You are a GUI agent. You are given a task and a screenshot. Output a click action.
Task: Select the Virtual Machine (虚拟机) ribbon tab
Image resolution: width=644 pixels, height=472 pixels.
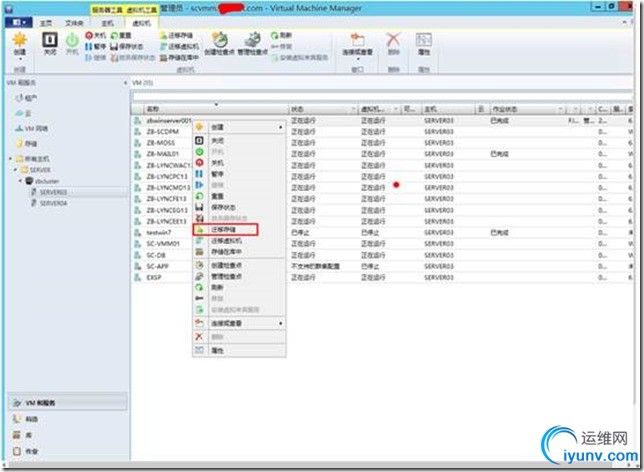pyautogui.click(x=142, y=23)
